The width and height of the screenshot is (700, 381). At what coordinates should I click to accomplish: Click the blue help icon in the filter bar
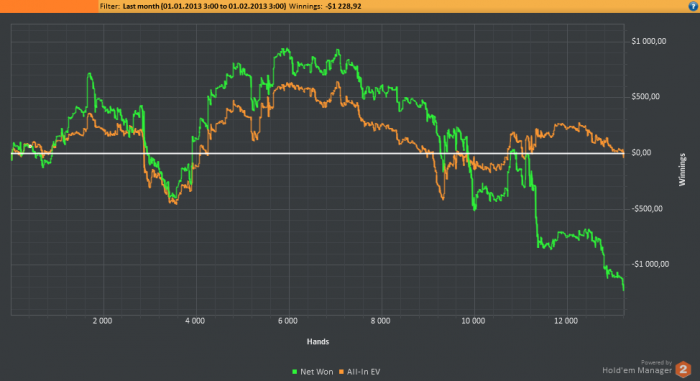point(693,6)
